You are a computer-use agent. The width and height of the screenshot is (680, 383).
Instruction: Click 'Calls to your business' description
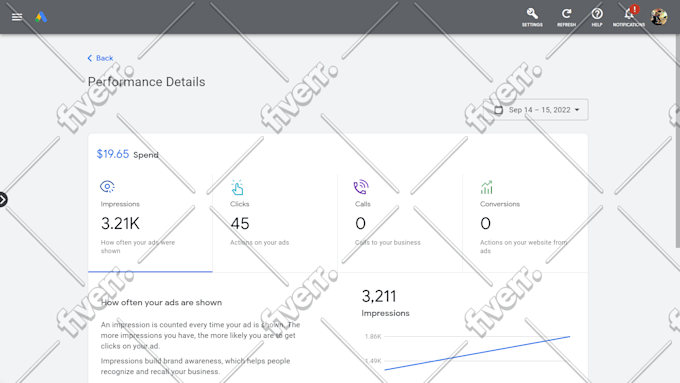(388, 242)
